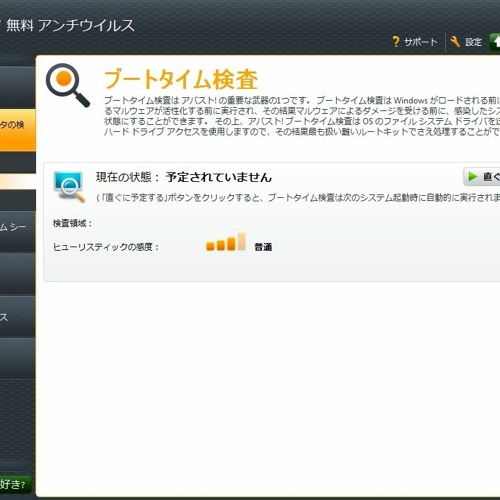
Task: Click the question mark support icon
Action: [x=396, y=42]
